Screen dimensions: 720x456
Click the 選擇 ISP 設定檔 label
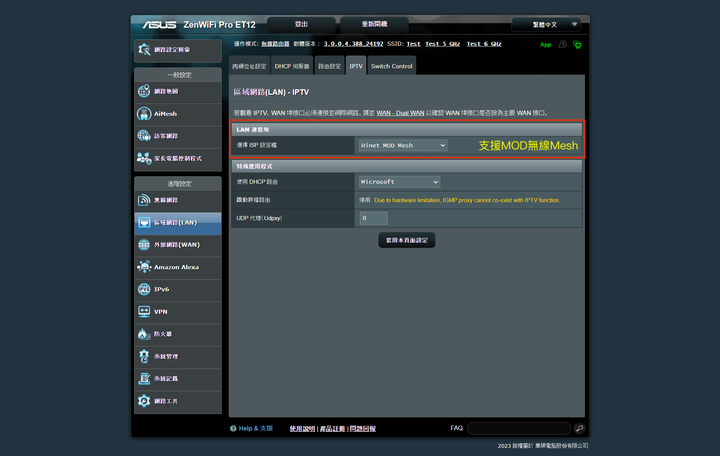(257, 145)
